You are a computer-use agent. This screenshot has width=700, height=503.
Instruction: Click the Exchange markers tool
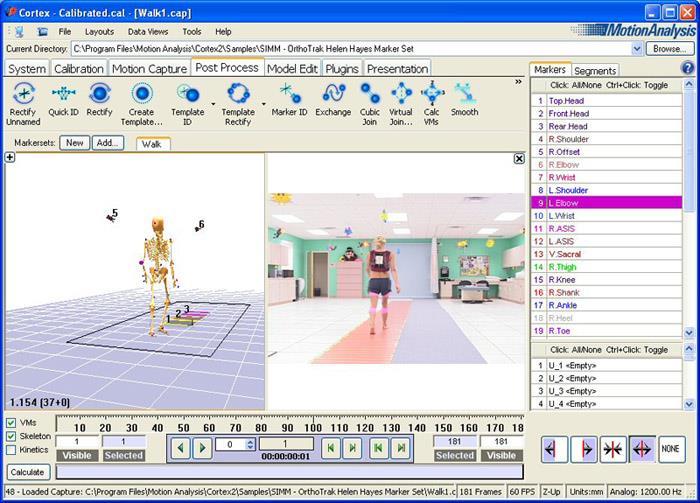333,100
